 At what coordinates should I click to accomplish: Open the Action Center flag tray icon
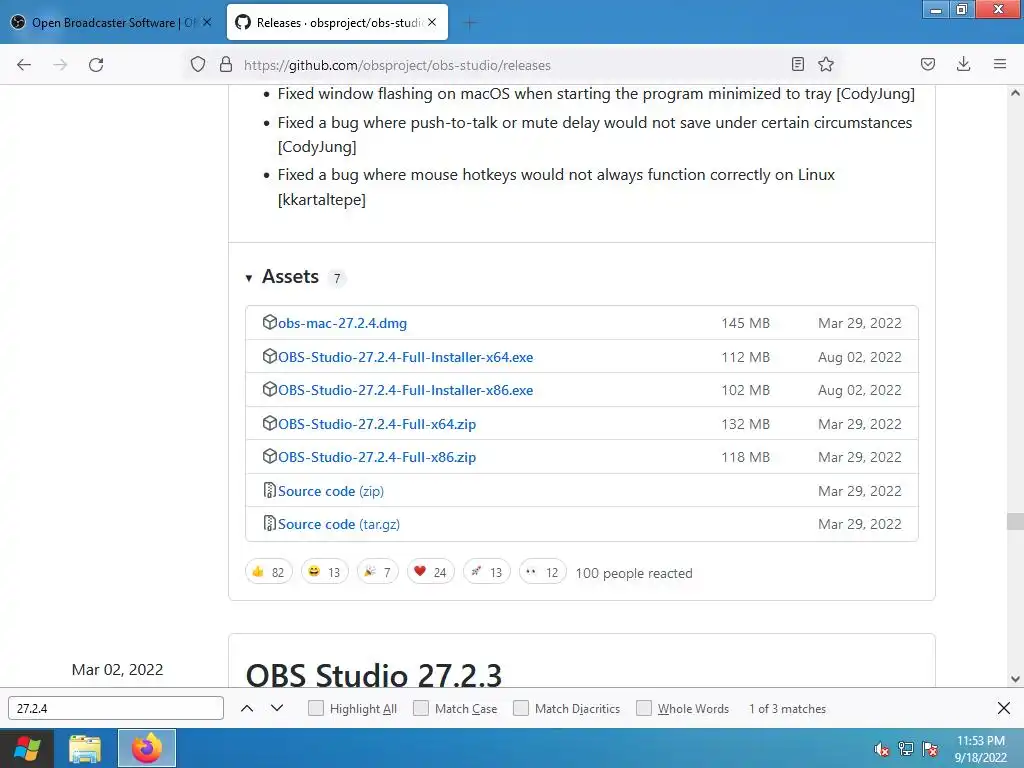(x=930, y=748)
